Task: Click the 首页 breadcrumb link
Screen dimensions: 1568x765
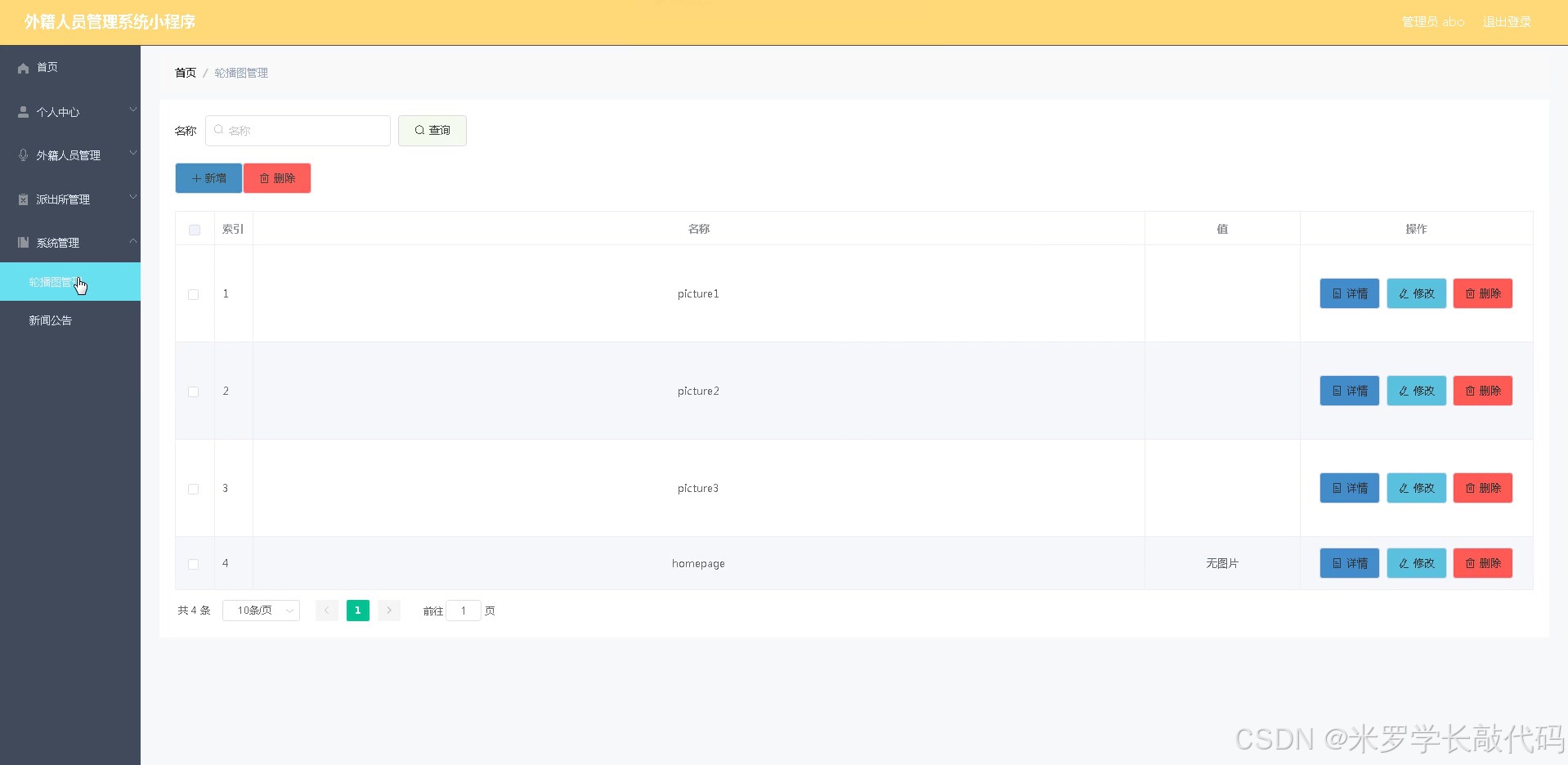Action: tap(186, 73)
